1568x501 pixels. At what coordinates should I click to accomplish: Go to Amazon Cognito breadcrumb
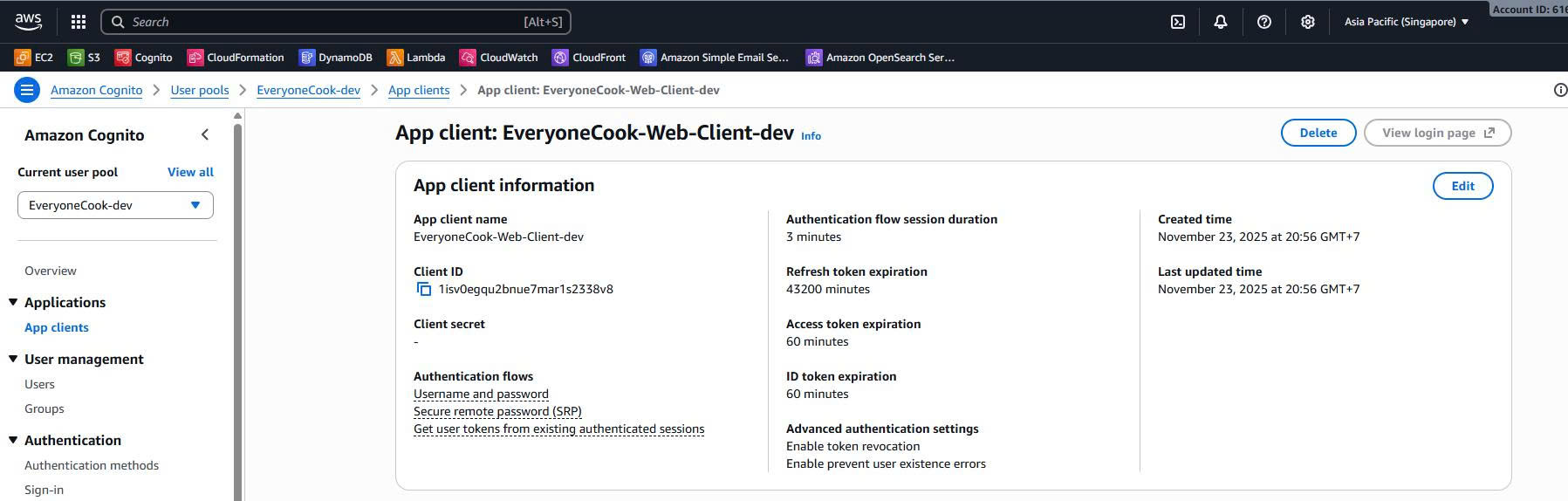coord(96,90)
